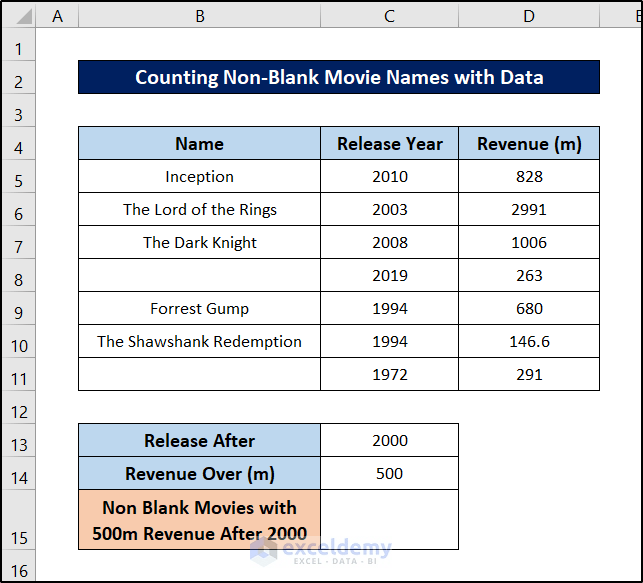
Task: Select release year 1972 cell
Action: point(389,374)
